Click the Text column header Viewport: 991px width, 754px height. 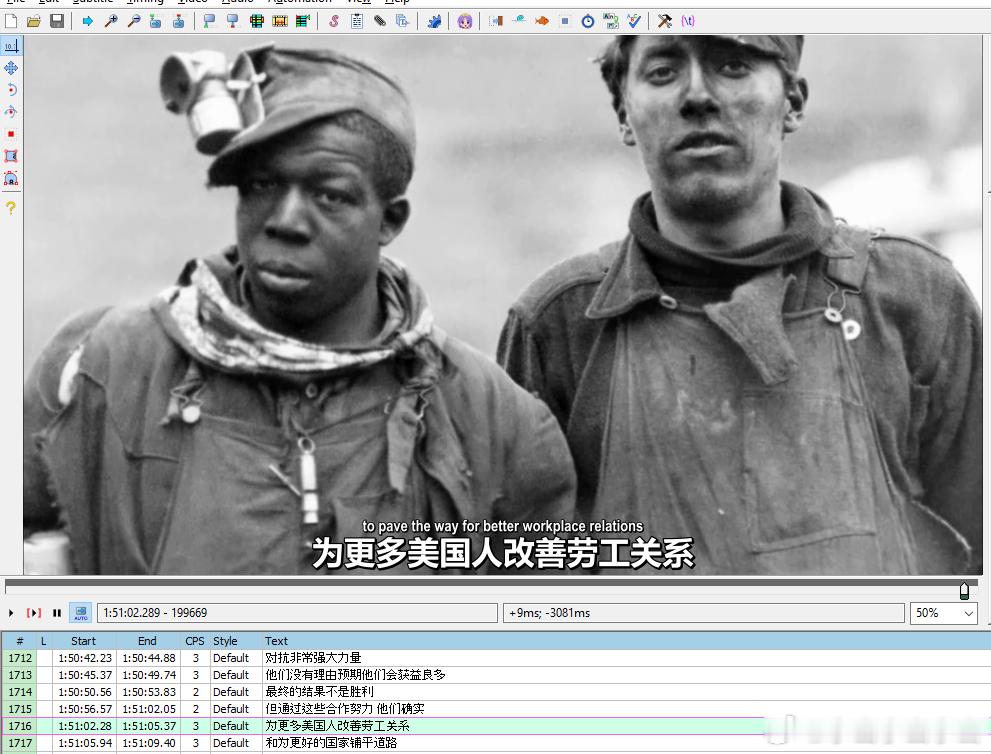276,641
